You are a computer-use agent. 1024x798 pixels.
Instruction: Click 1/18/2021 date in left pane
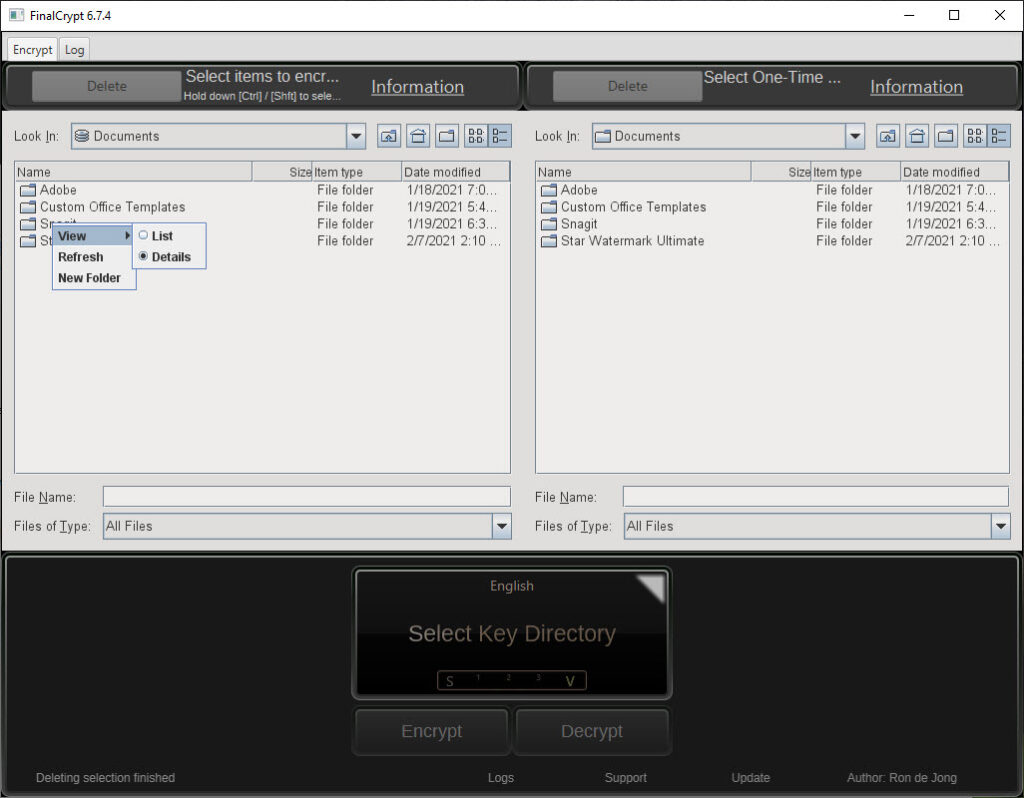click(452, 190)
